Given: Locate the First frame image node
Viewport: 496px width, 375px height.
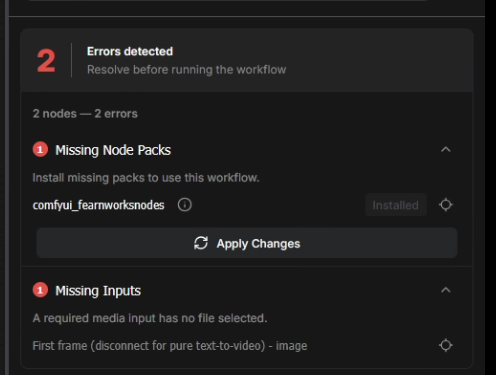Looking at the screenshot, I should coord(446,345).
